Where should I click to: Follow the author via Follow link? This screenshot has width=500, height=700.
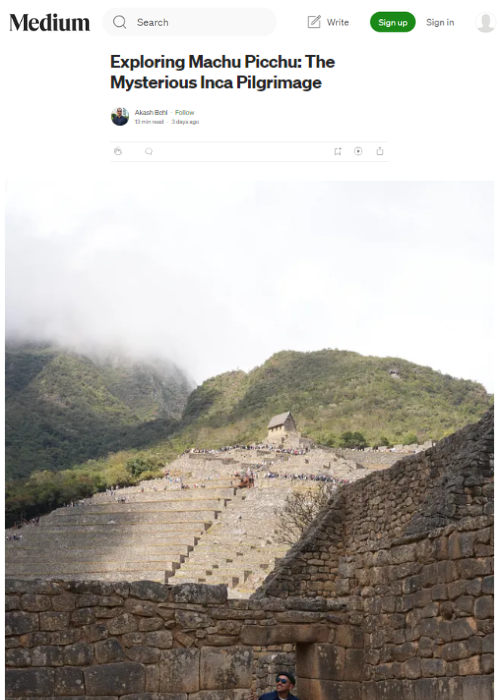[x=184, y=112]
